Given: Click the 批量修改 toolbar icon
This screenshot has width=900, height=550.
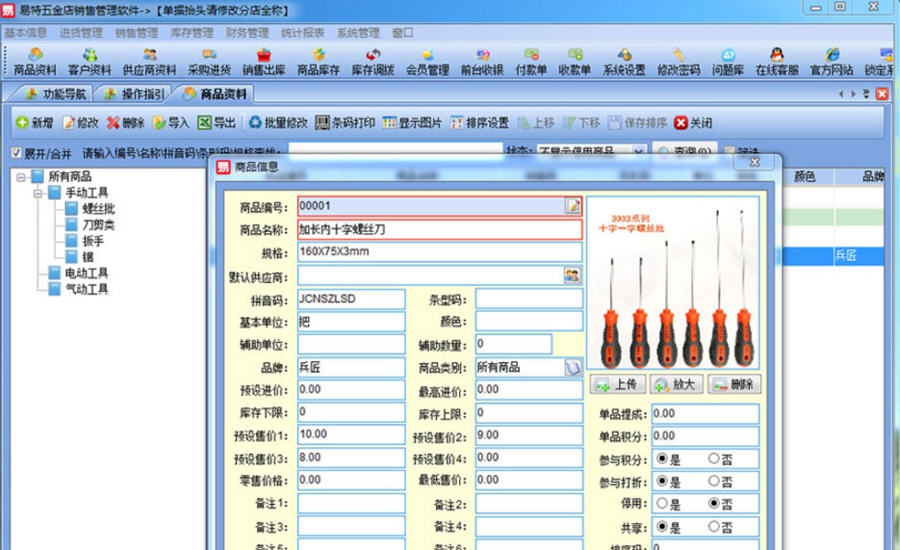Looking at the screenshot, I should pyautogui.click(x=278, y=123).
